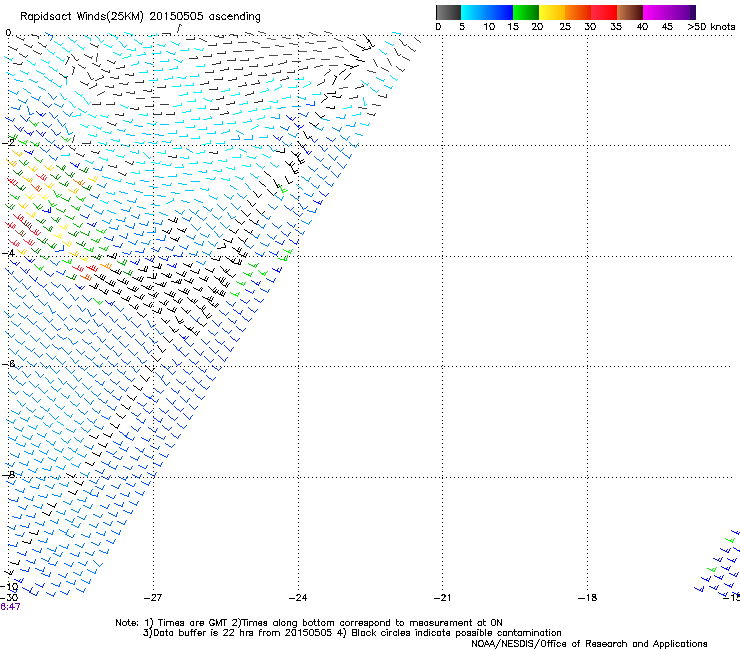The image size is (740, 650).
Task: Select the green 15-20 knots color segment
Action: tap(526, 12)
